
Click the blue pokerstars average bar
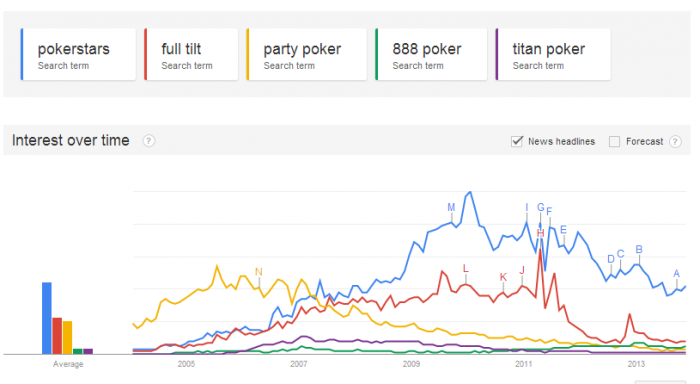coord(47,318)
